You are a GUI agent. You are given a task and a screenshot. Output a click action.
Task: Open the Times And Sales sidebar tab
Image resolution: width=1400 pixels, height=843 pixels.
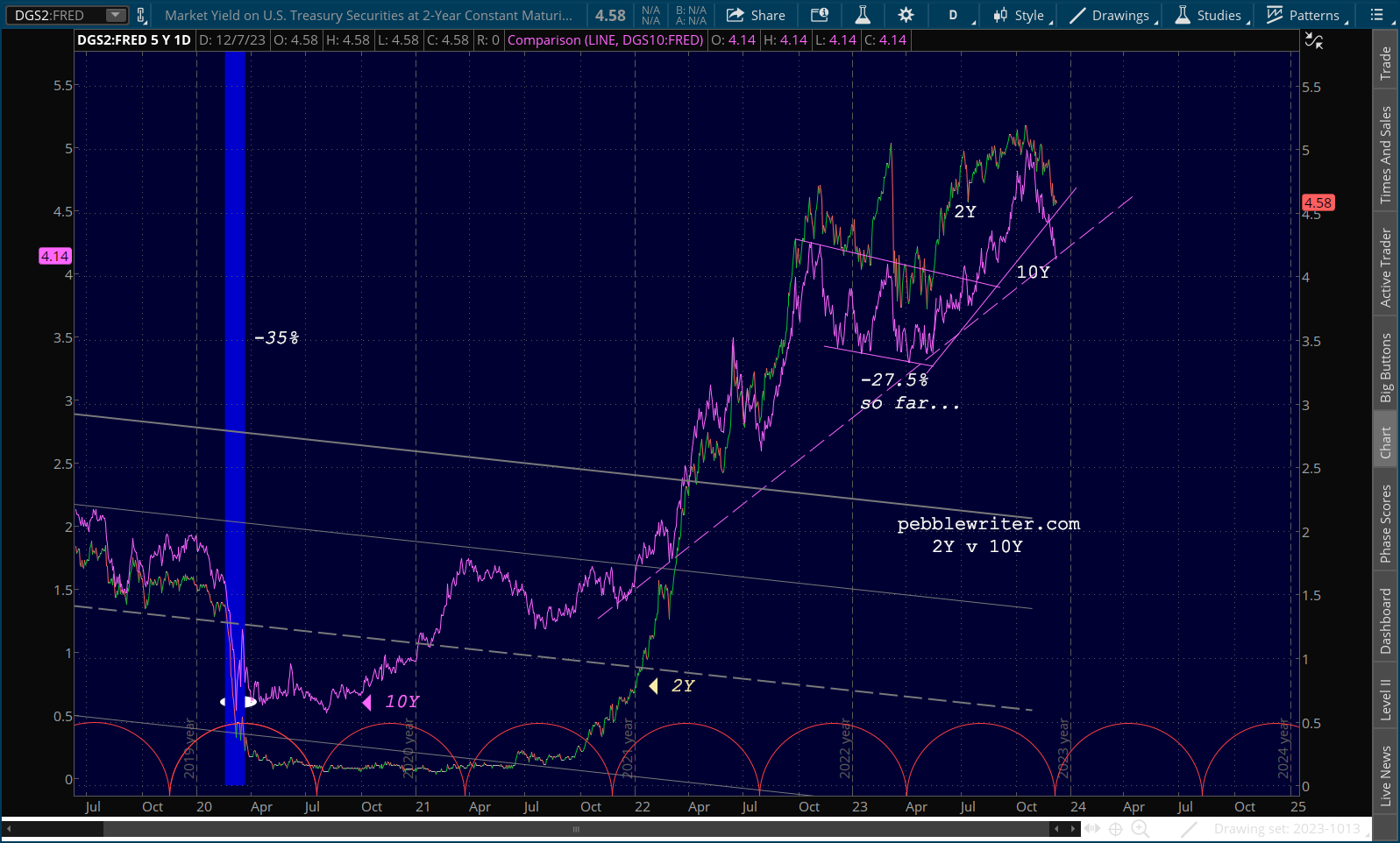pyautogui.click(x=1385, y=155)
